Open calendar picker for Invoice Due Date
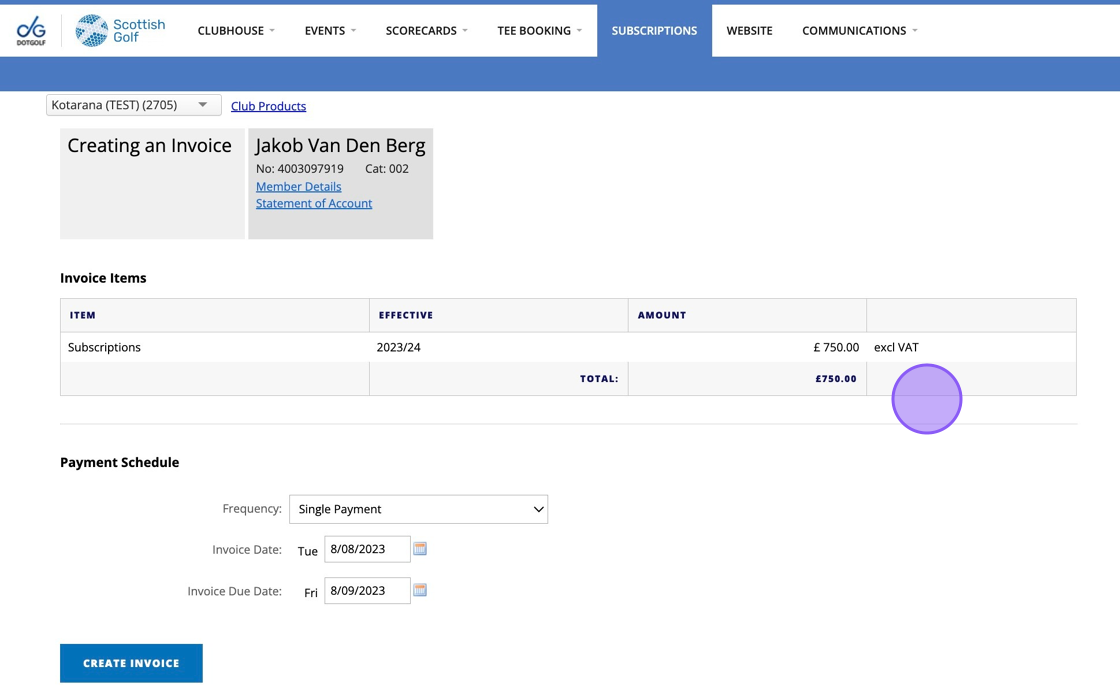This screenshot has height=689, width=1120. [420, 590]
